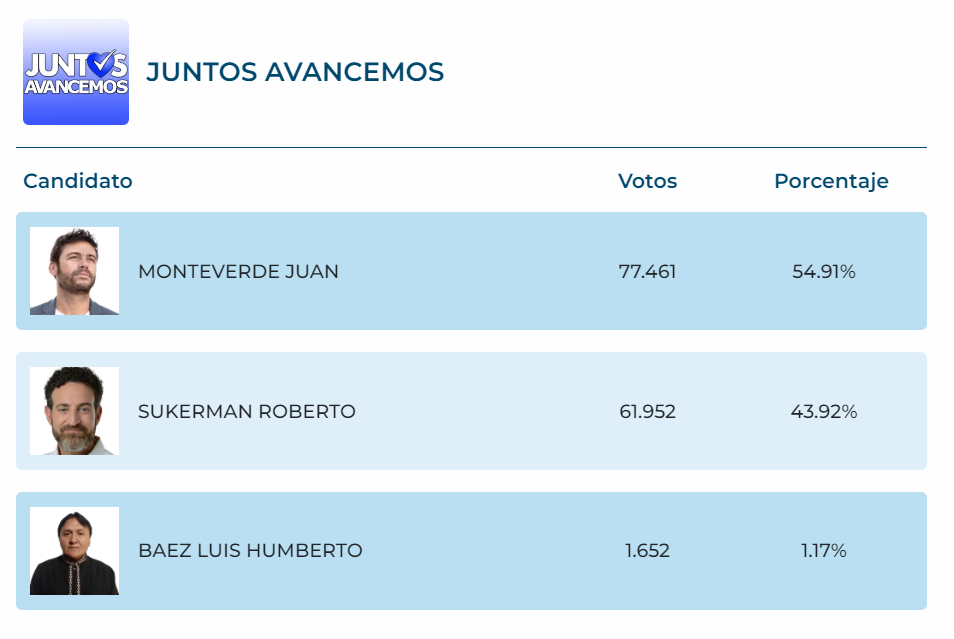Open Baez Luis Humberto's candidate photo
Screen dimensions: 954x639
(74, 551)
